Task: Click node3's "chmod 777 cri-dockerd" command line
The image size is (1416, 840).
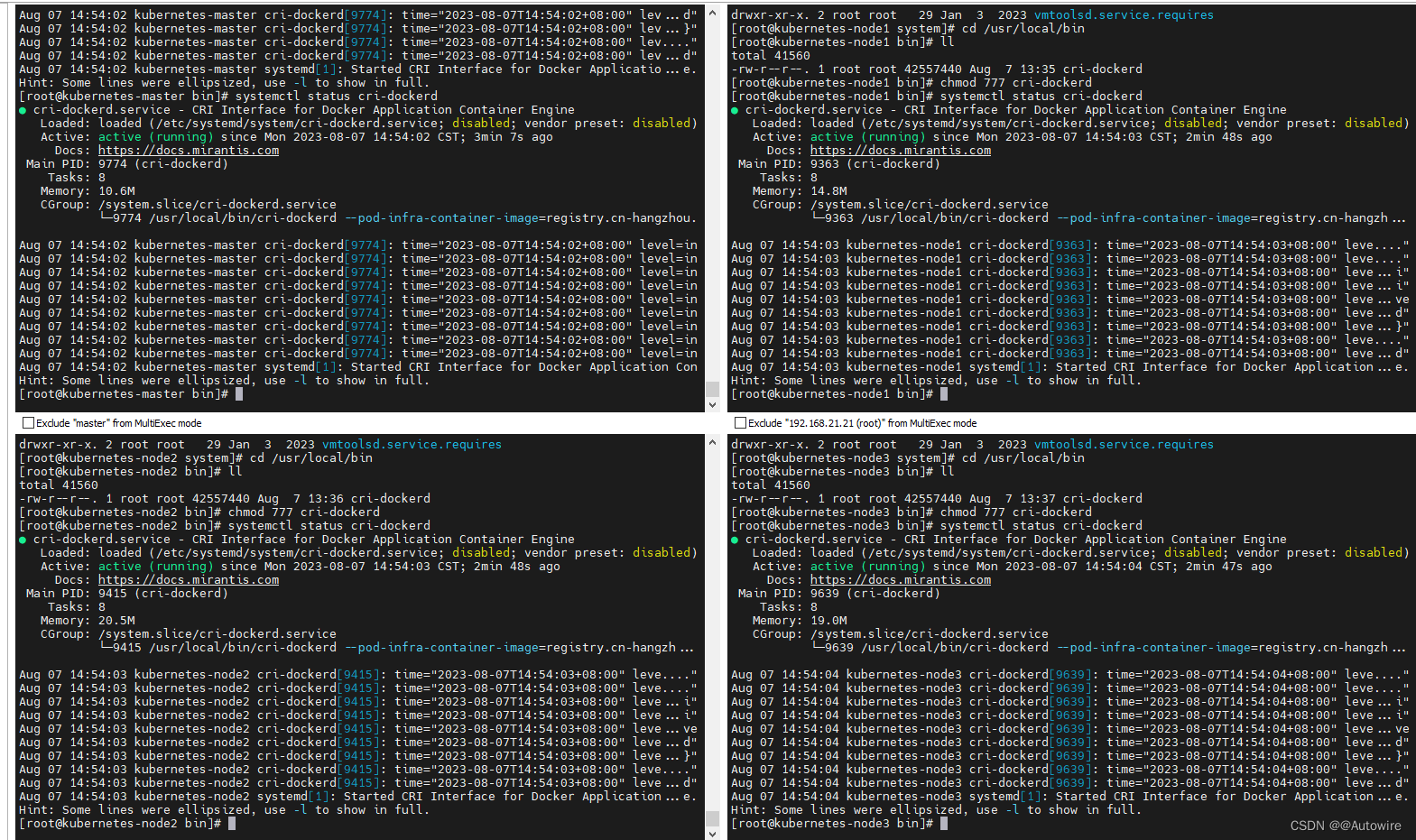Action: pyautogui.click(x=912, y=512)
